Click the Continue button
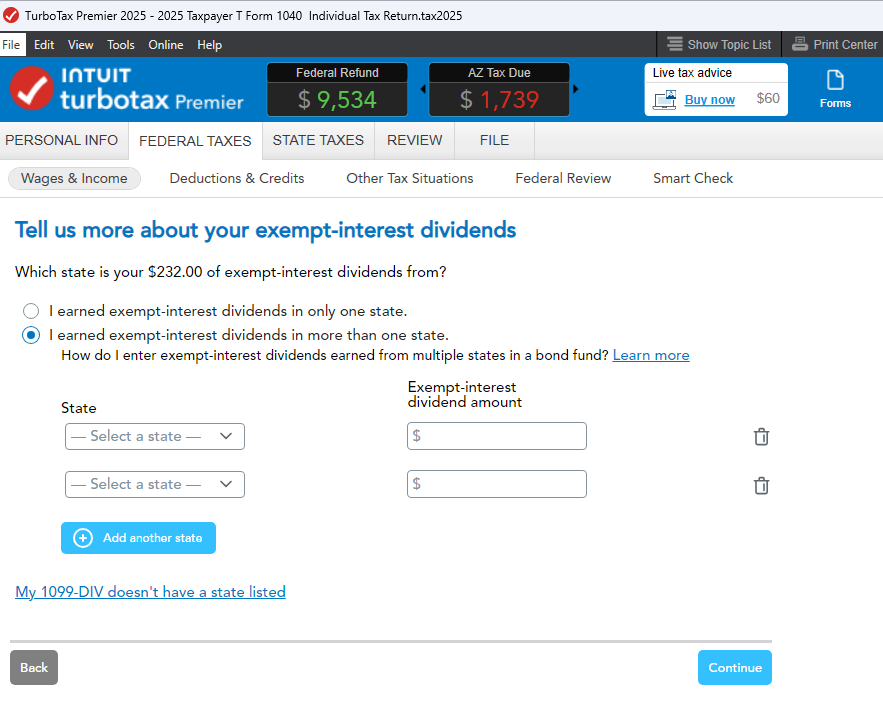The width and height of the screenshot is (883, 712). pyautogui.click(x=735, y=668)
